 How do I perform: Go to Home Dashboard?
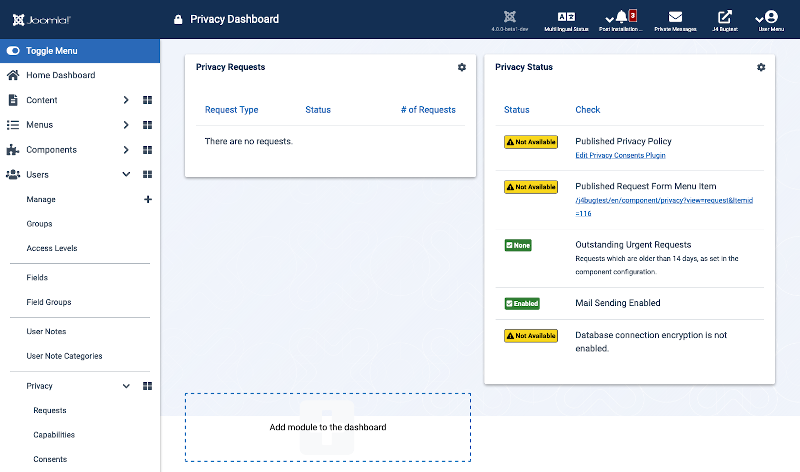(x=60, y=75)
